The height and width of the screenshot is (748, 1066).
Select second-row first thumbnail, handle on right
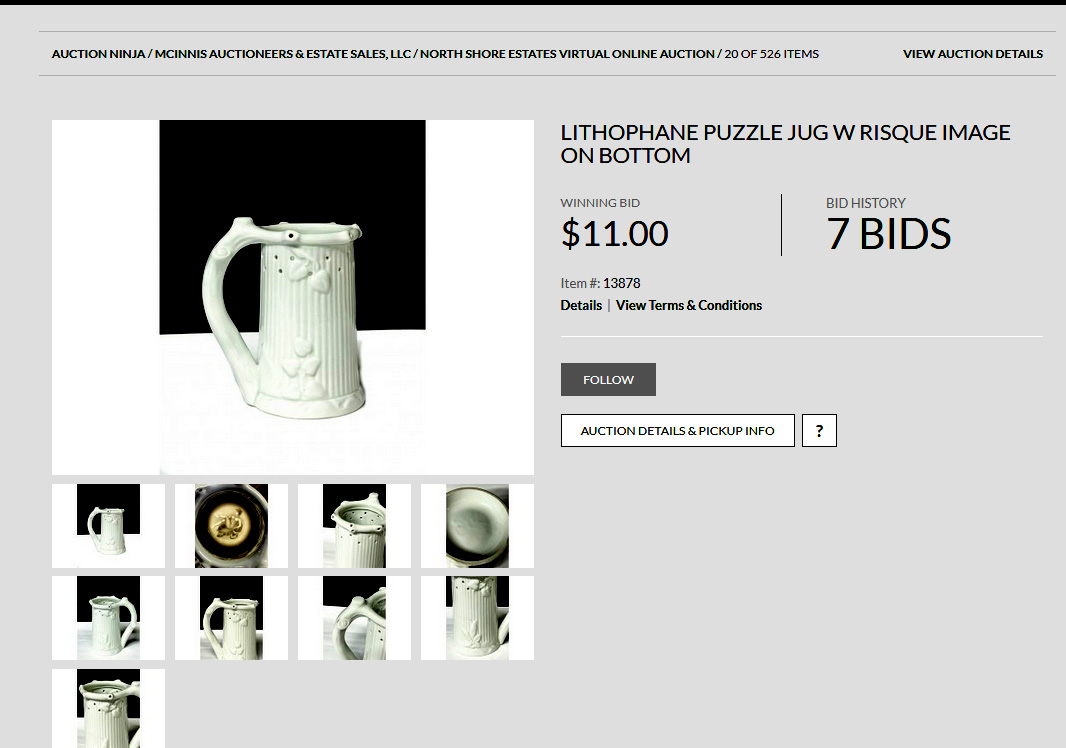point(108,618)
